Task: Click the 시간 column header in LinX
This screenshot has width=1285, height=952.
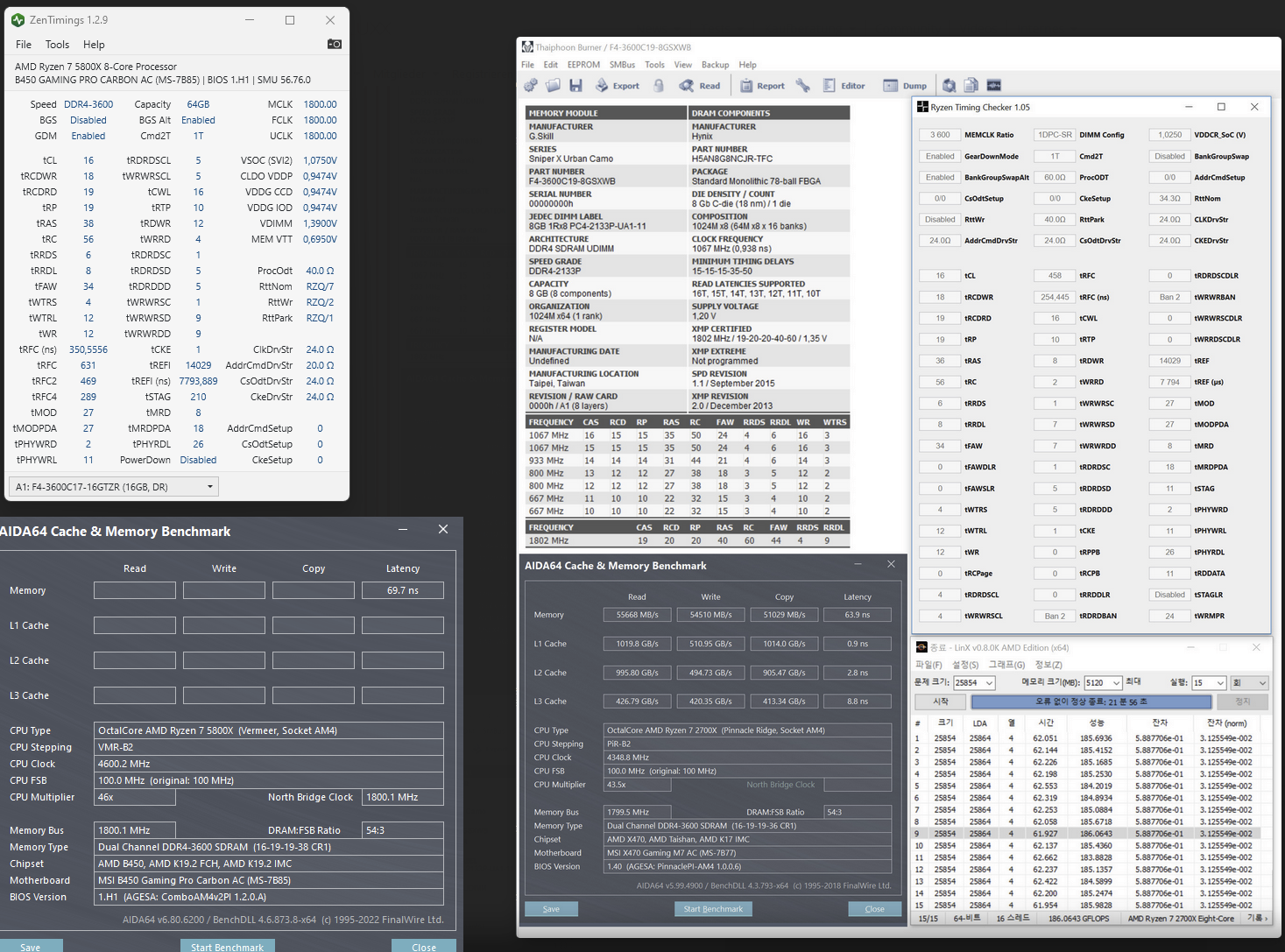Action: (x=1046, y=723)
